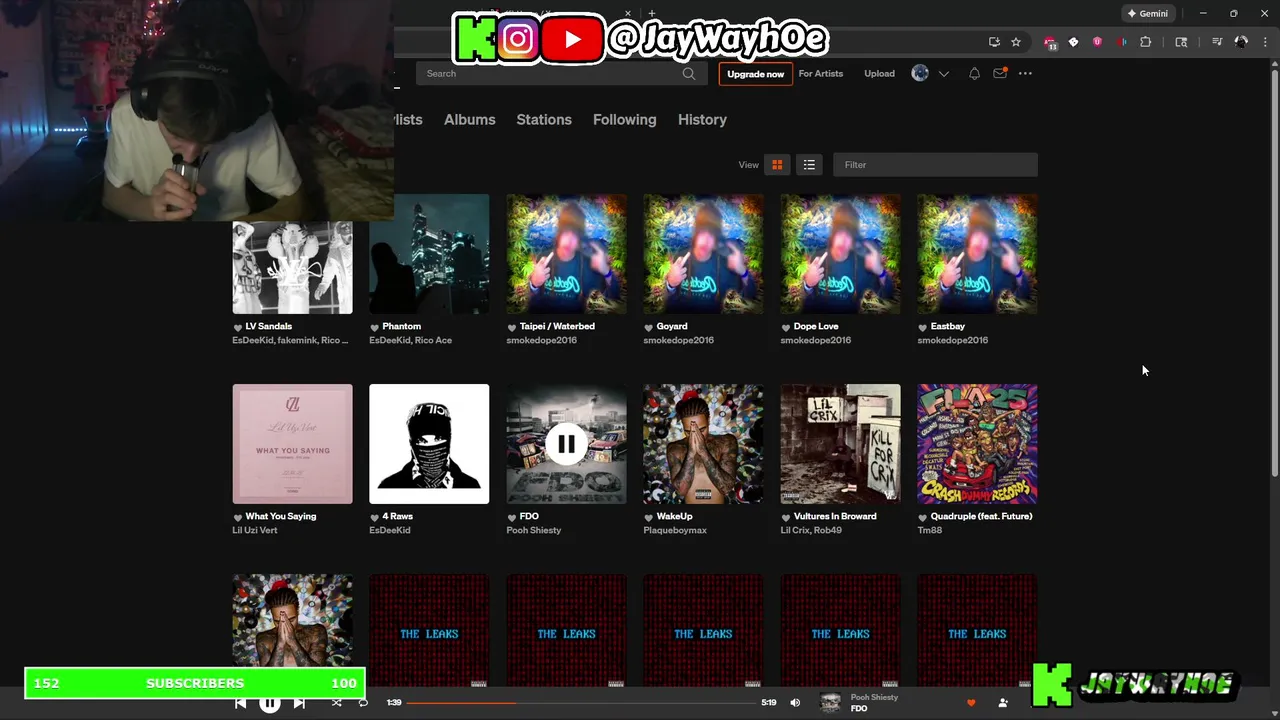Image resolution: width=1280 pixels, height=720 pixels.
Task: Open the Vultures In Broward cover
Action: point(840,444)
